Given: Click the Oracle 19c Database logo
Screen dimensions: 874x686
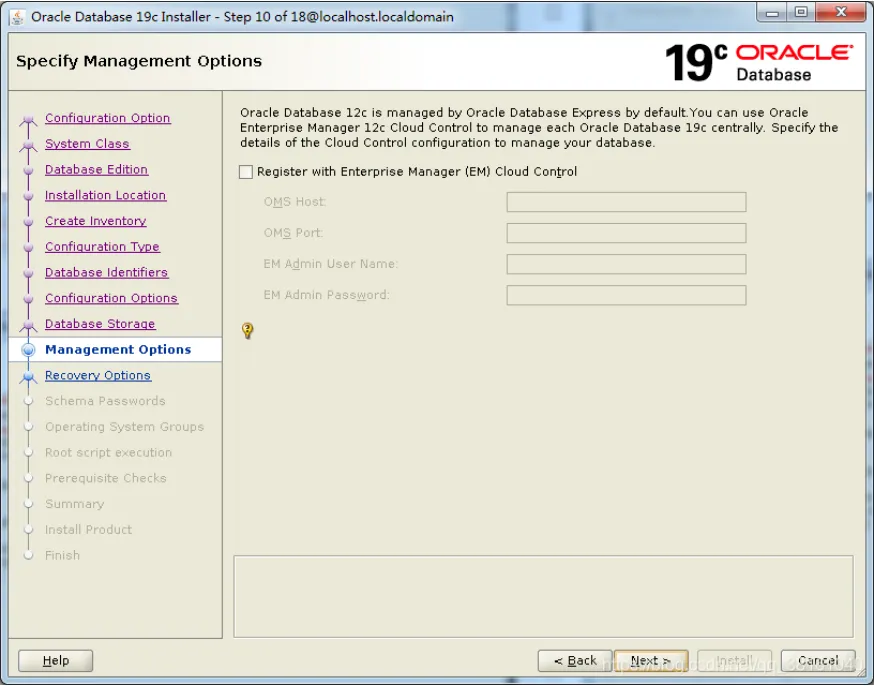Looking at the screenshot, I should click(x=759, y=62).
